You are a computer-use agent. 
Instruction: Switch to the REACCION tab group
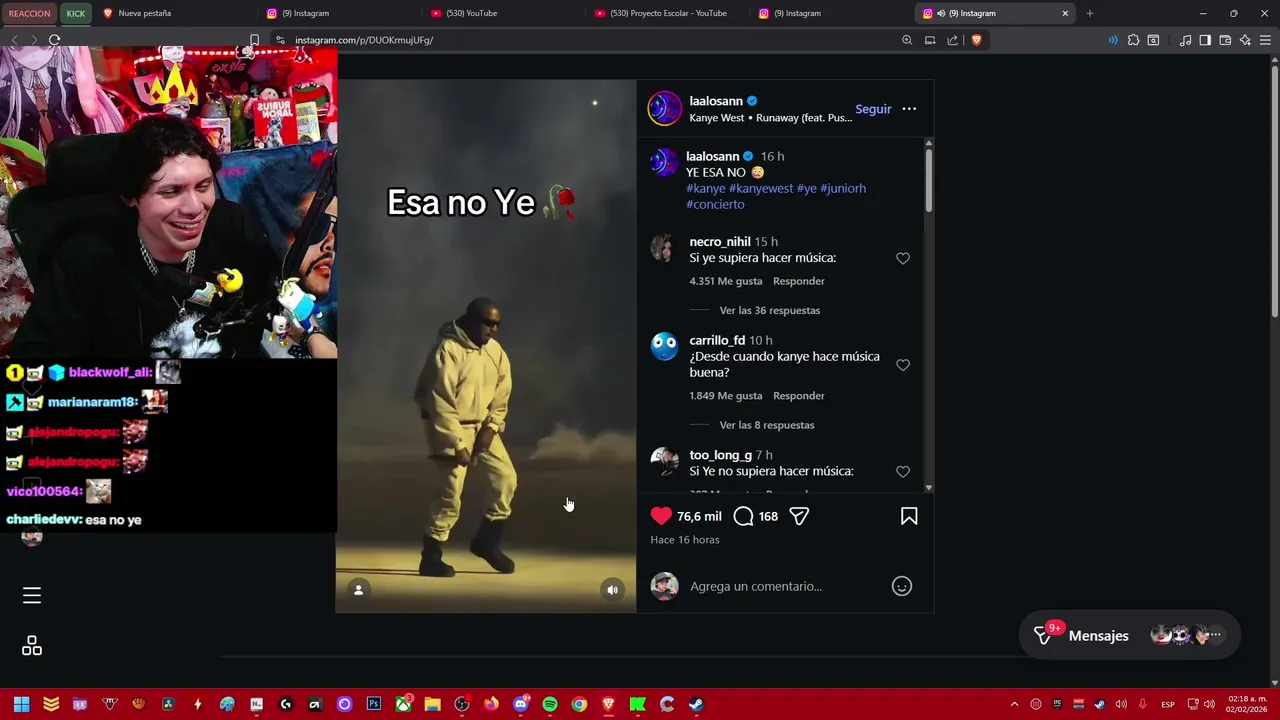coord(29,13)
